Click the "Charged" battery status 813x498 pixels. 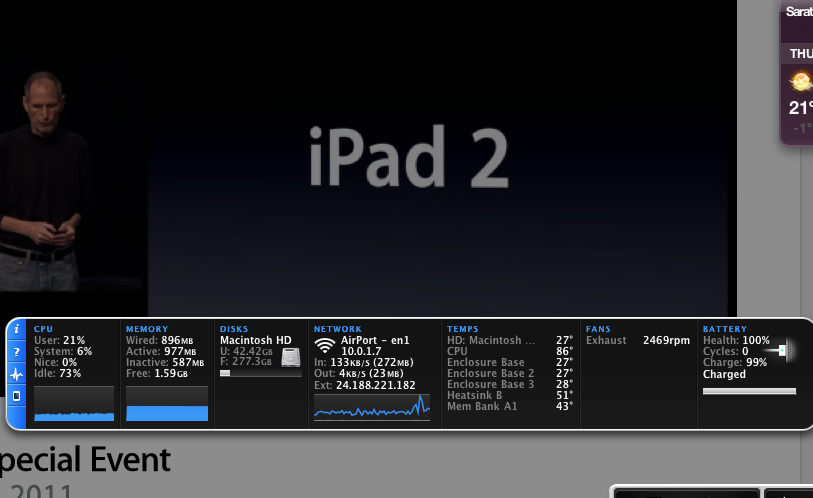tap(724, 374)
